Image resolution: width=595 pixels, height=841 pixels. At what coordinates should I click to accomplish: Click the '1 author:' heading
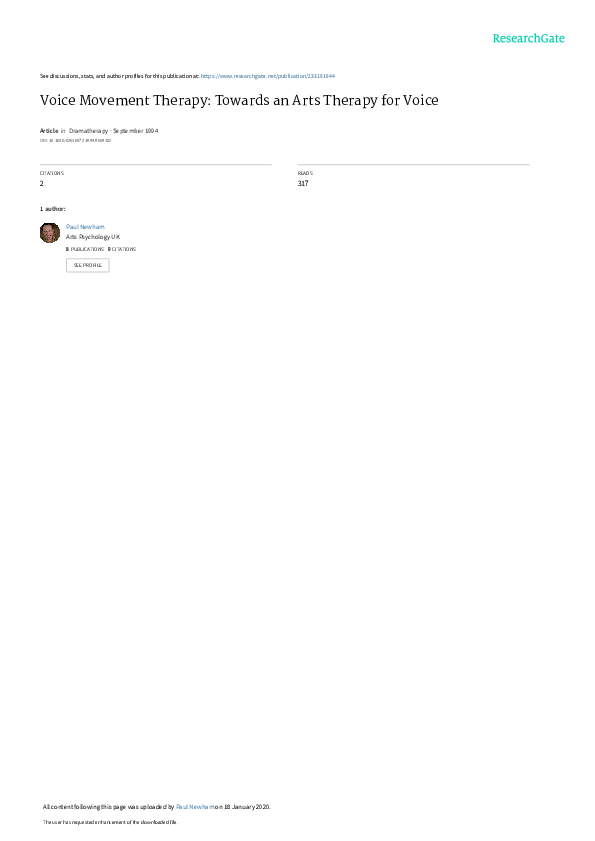click(53, 209)
